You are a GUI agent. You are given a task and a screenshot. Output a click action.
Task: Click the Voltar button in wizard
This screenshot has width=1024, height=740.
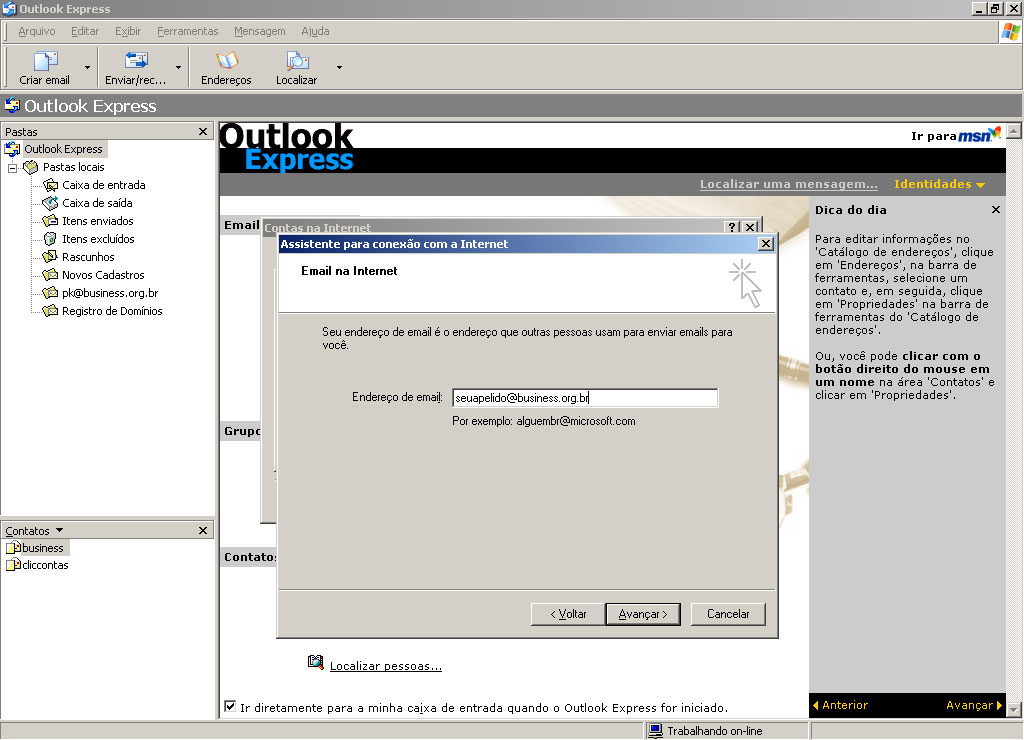point(568,614)
